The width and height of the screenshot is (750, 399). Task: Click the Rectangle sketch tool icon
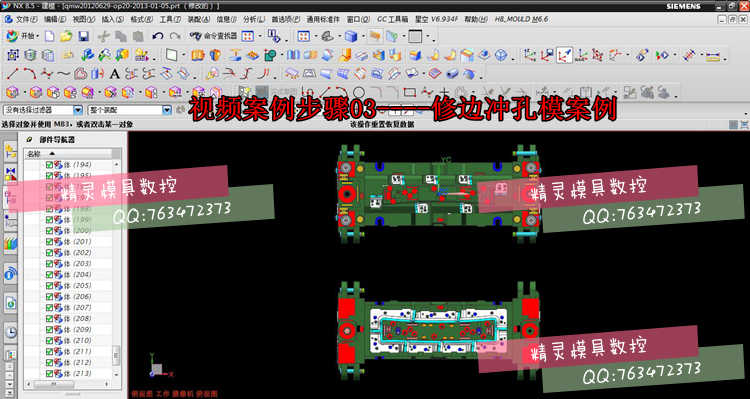409,92
